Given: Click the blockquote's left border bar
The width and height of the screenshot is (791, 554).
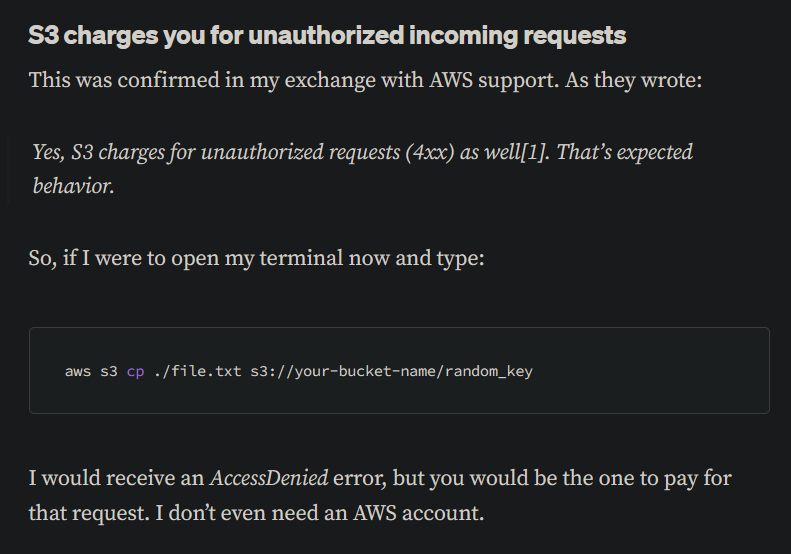Looking at the screenshot, I should [x=9, y=169].
